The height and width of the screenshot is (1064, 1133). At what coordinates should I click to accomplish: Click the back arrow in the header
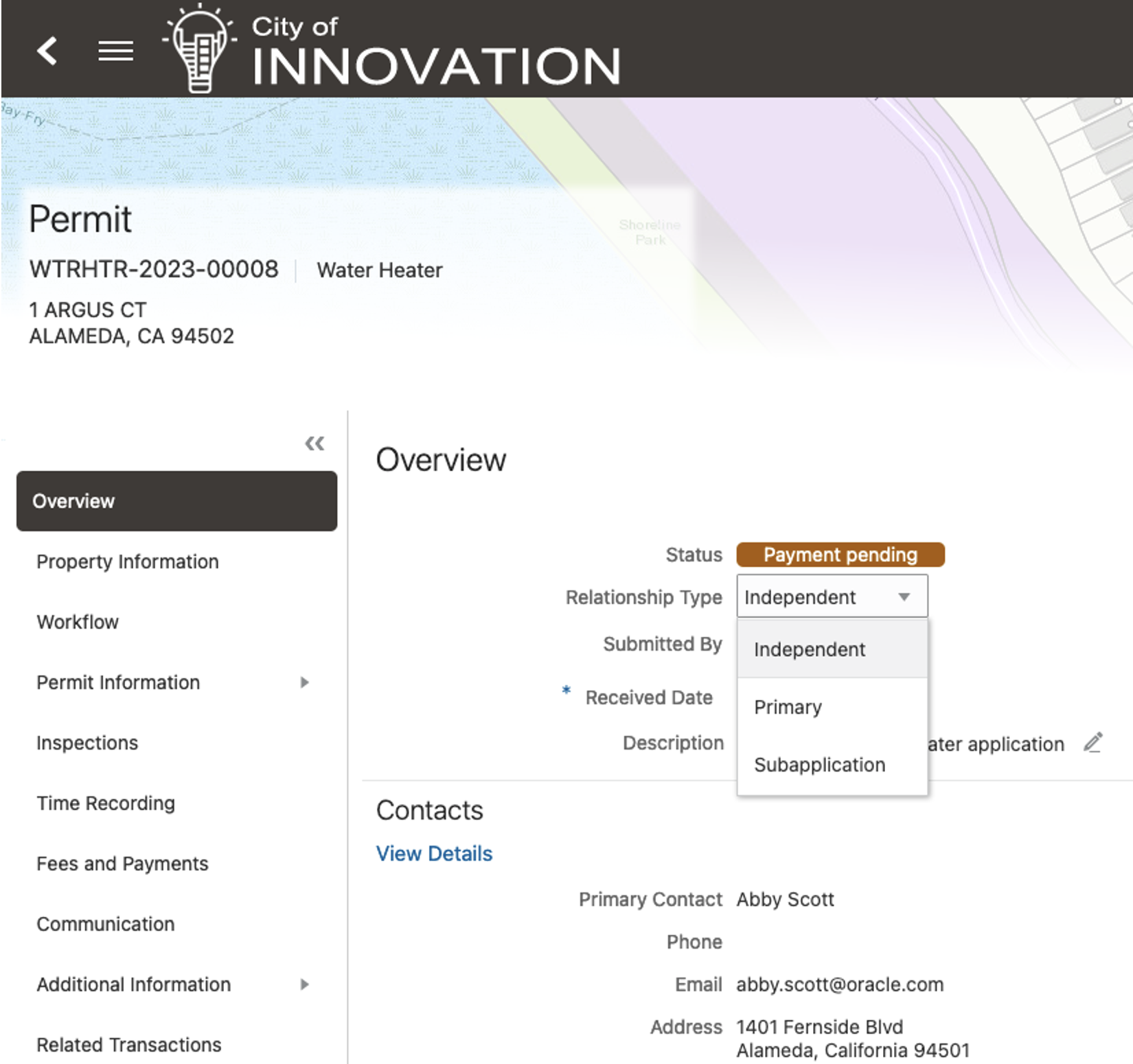click(x=48, y=51)
